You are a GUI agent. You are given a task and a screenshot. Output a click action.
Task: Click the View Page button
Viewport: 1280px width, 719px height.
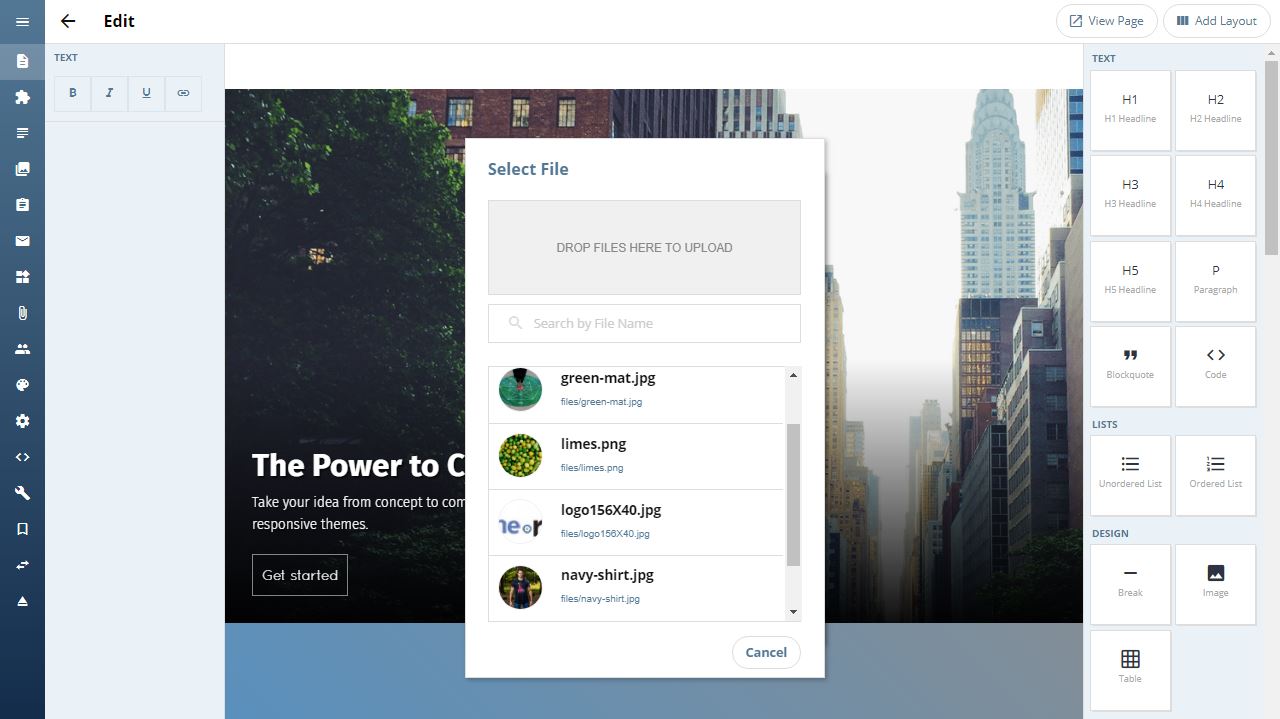pyautogui.click(x=1107, y=21)
